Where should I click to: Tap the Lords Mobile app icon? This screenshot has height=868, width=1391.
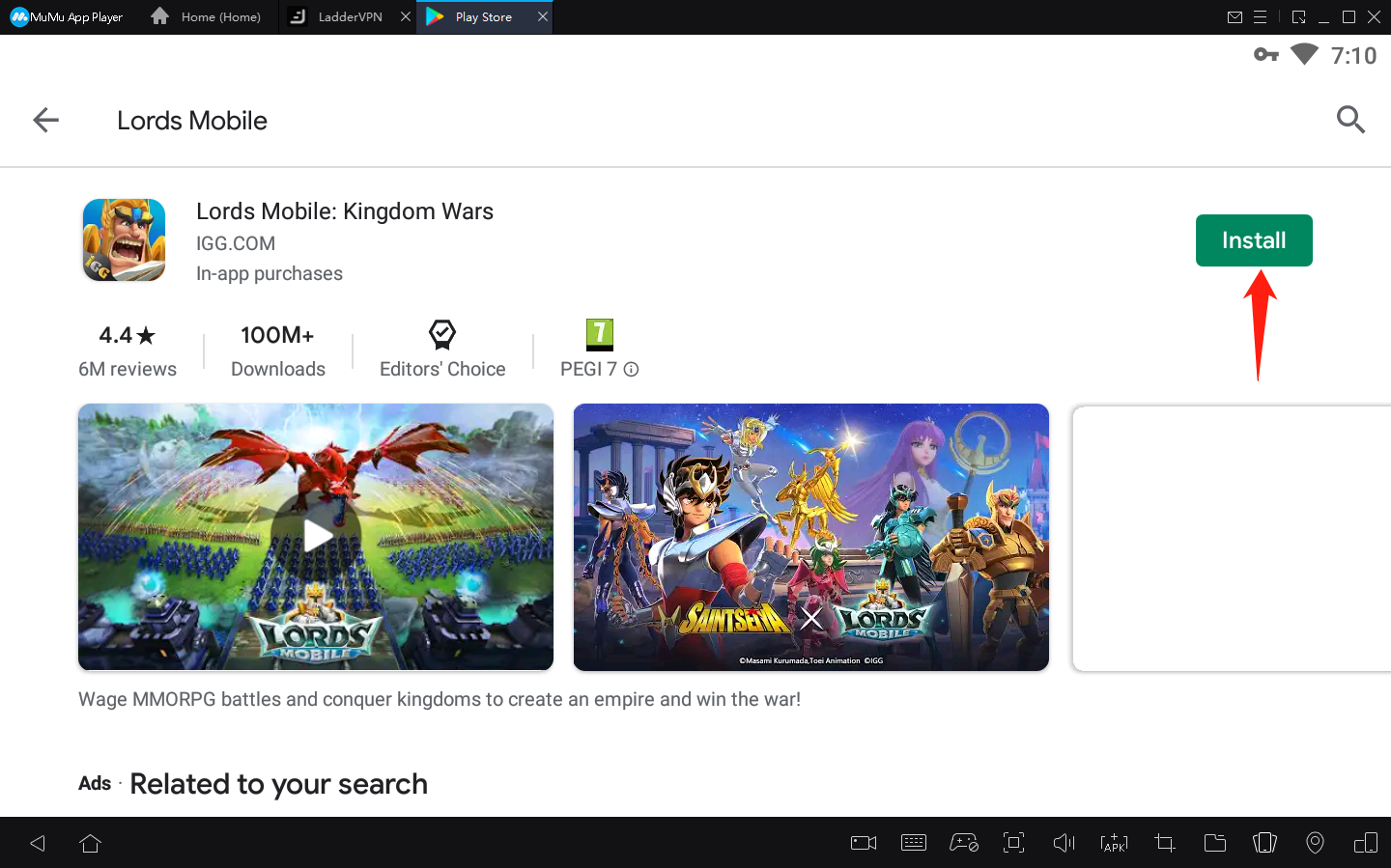pyautogui.click(x=124, y=240)
